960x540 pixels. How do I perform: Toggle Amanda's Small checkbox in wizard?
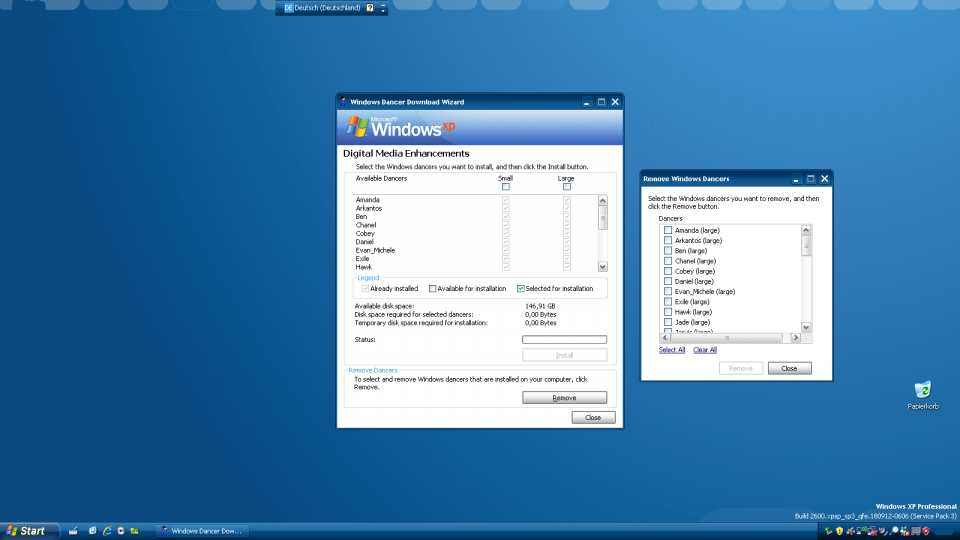[506, 200]
